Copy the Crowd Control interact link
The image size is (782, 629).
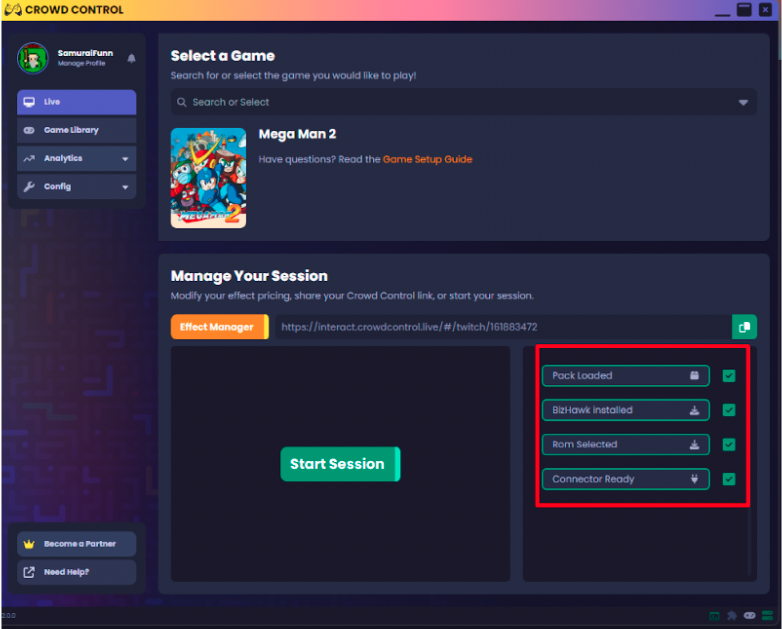coord(743,327)
